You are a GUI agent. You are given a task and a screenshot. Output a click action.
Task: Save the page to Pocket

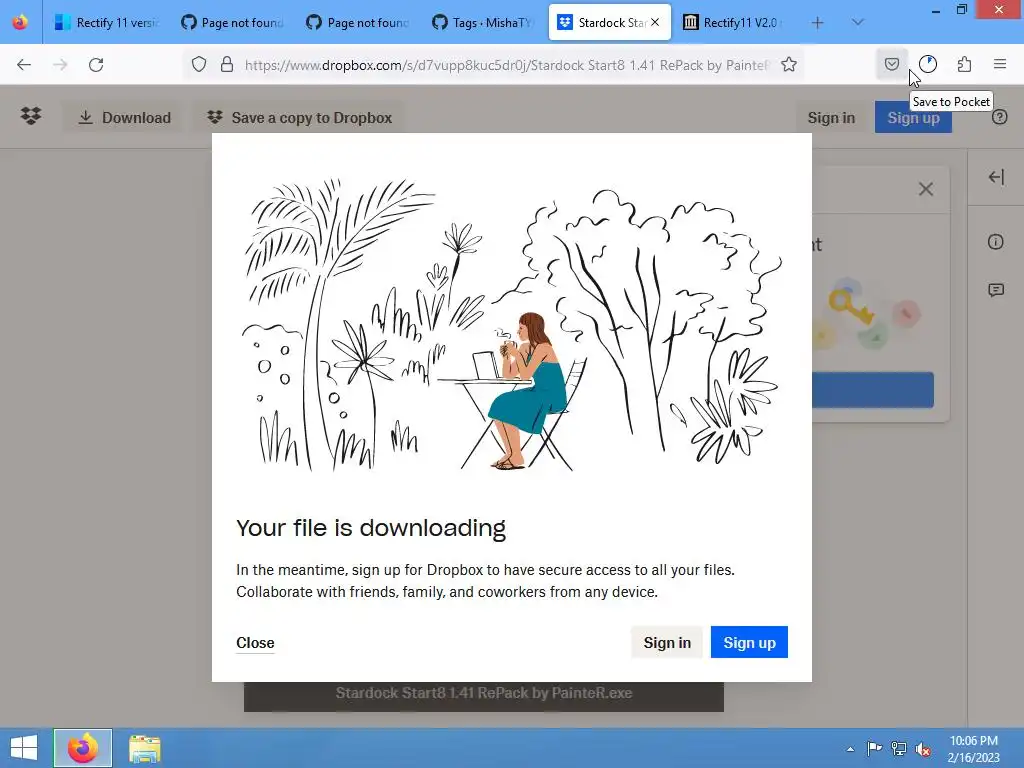coord(891,64)
